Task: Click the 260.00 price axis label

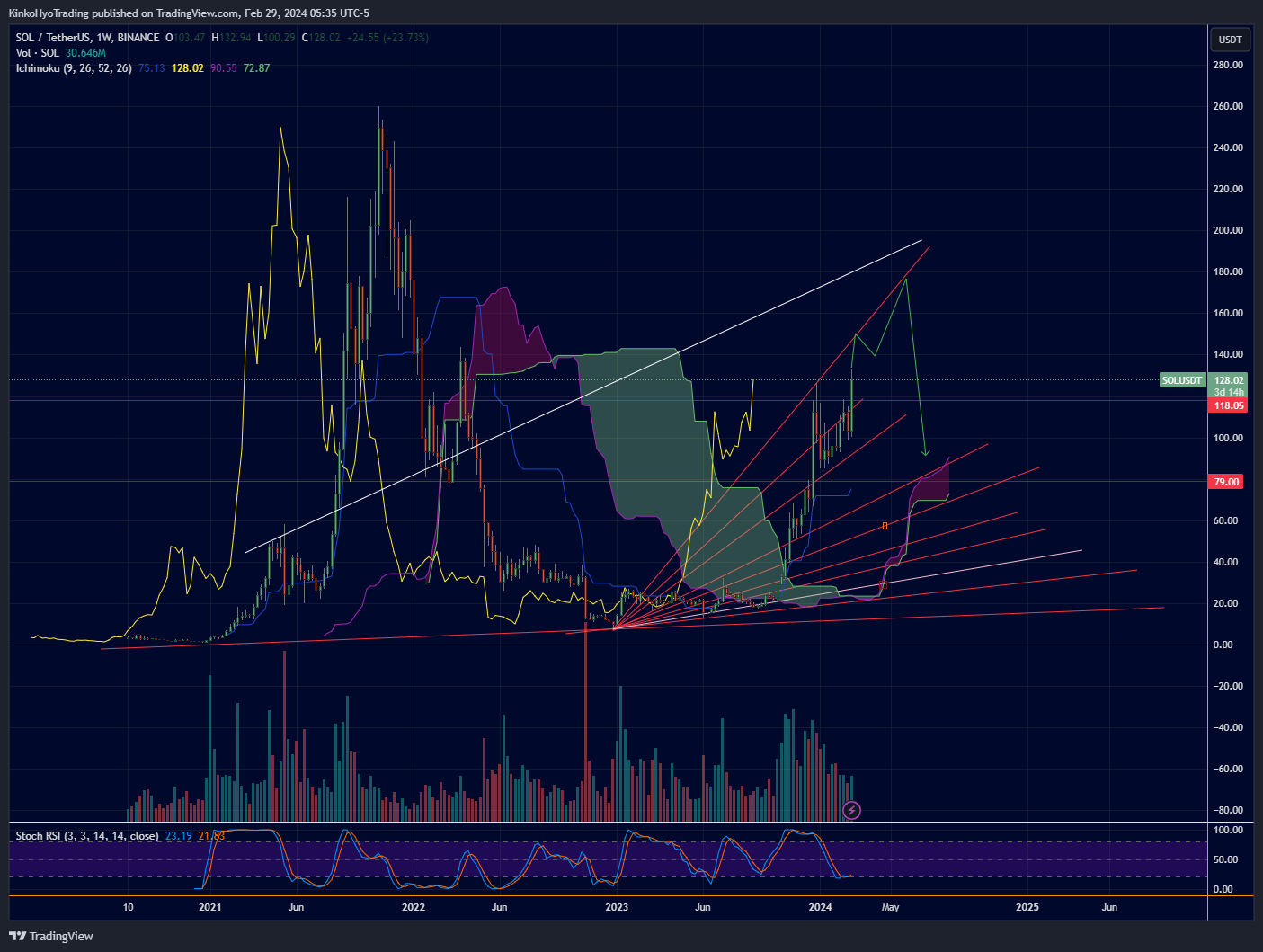Action: (x=1228, y=106)
